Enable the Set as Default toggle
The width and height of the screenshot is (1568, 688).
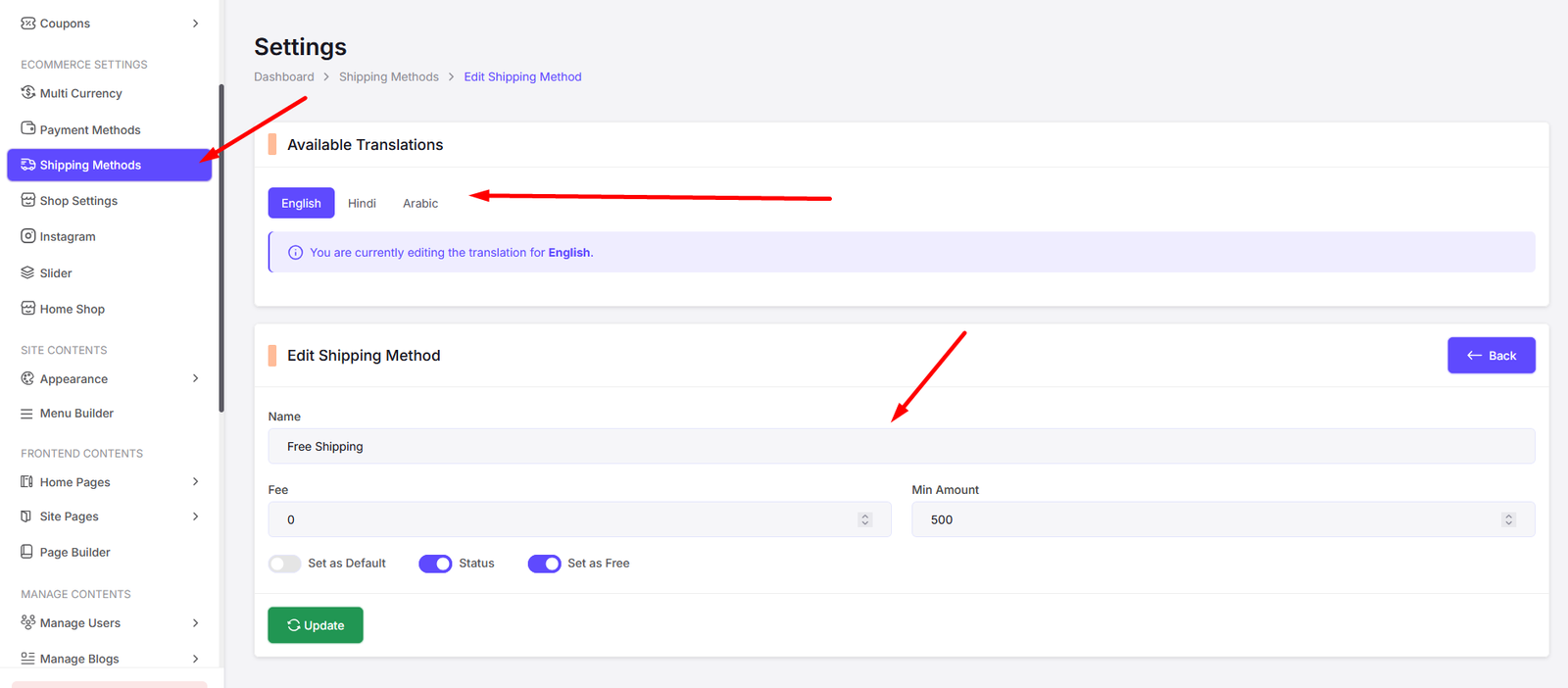(x=284, y=564)
